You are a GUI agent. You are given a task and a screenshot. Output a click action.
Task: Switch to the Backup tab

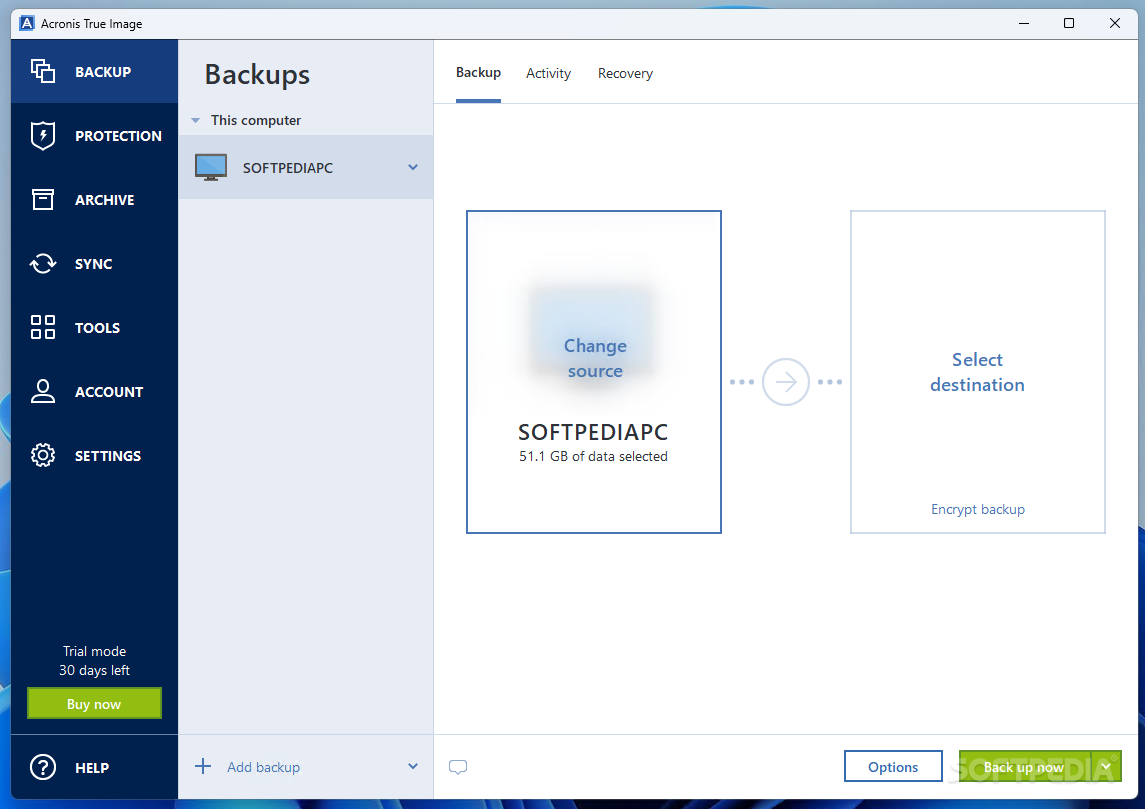pos(478,72)
